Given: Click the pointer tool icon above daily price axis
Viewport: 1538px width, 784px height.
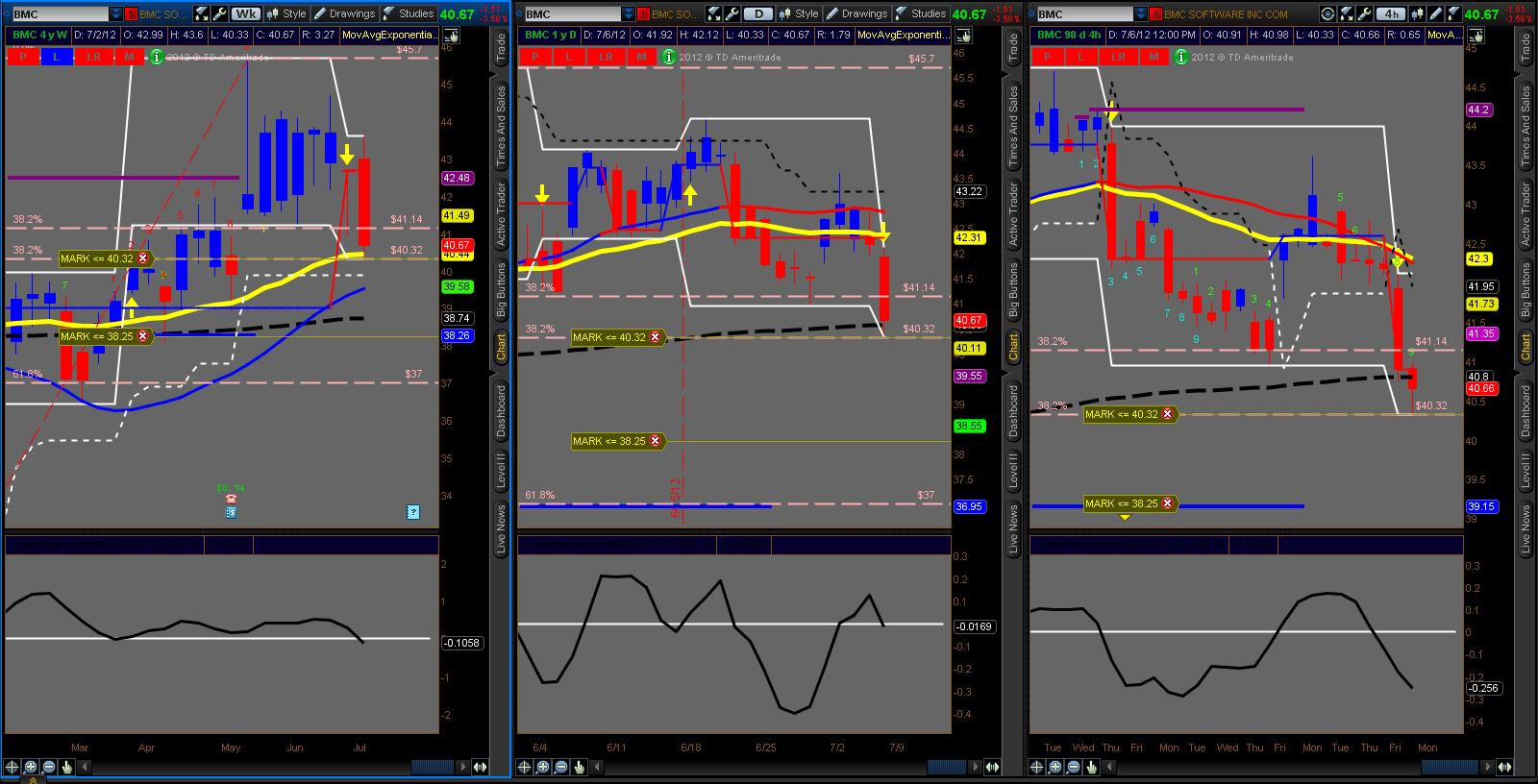Looking at the screenshot, I should tap(963, 35).
